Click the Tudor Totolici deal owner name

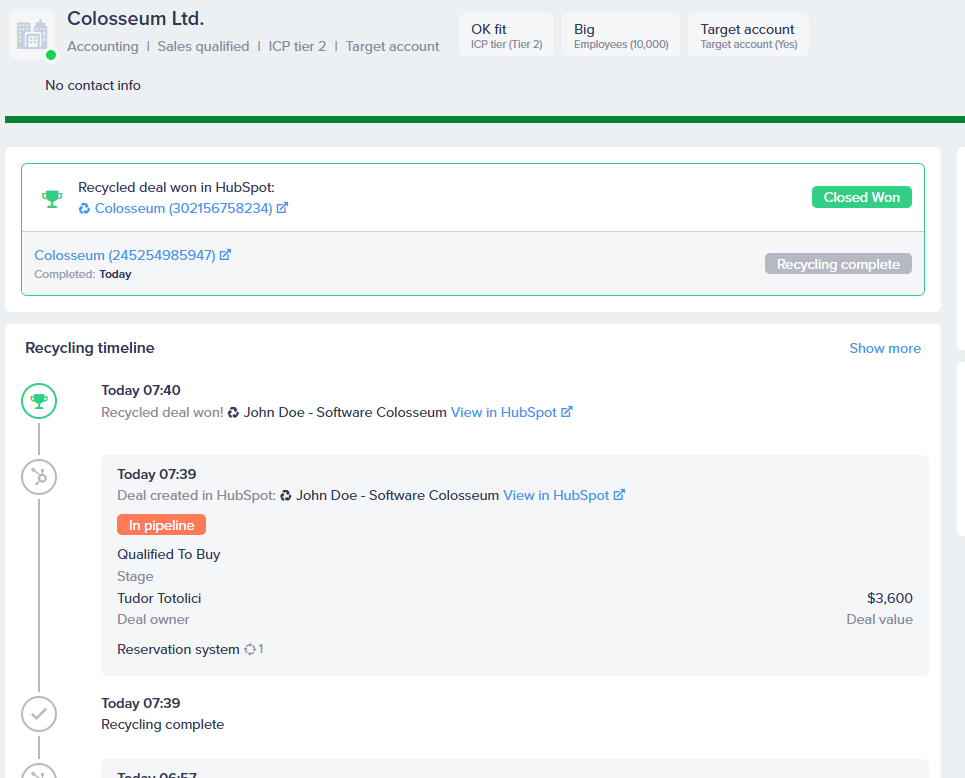pos(159,598)
